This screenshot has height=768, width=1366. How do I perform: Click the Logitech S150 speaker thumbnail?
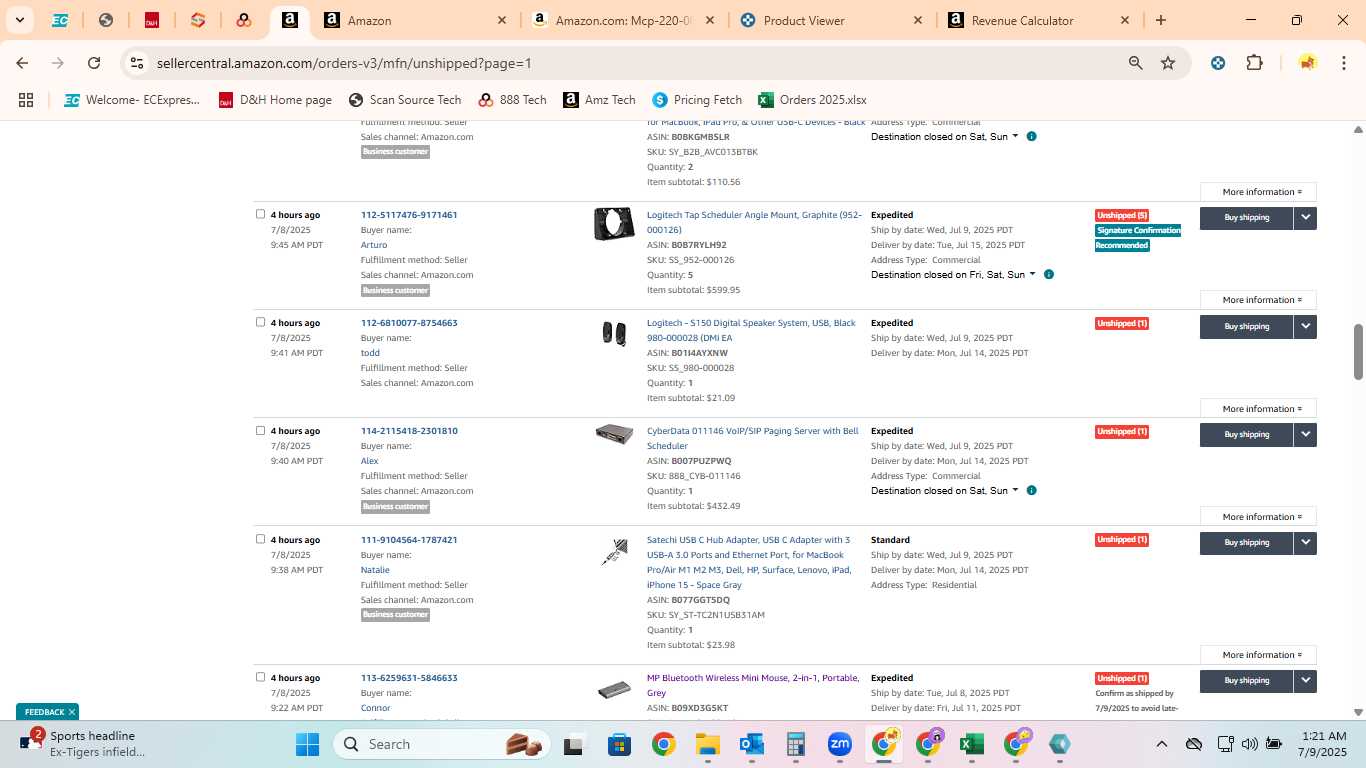614,333
